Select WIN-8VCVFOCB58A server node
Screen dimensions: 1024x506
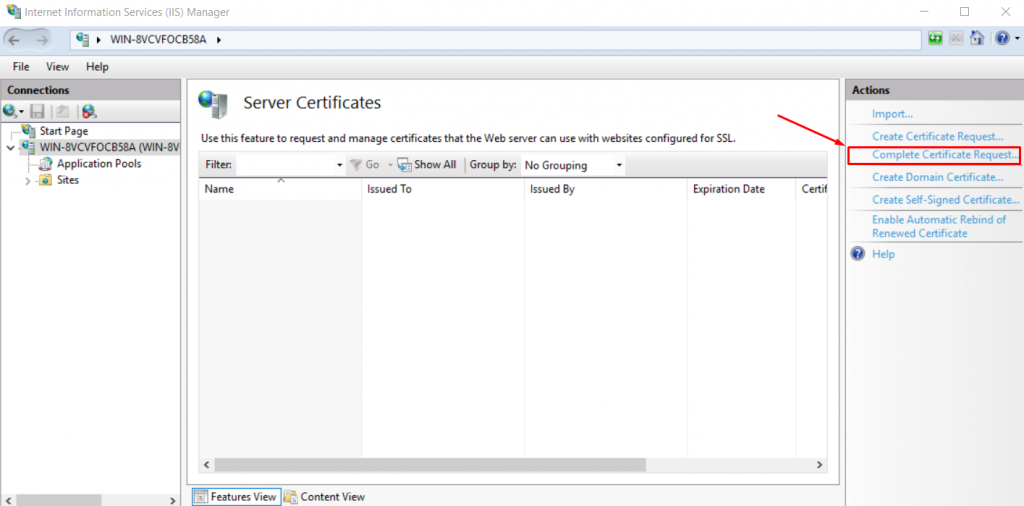point(110,147)
